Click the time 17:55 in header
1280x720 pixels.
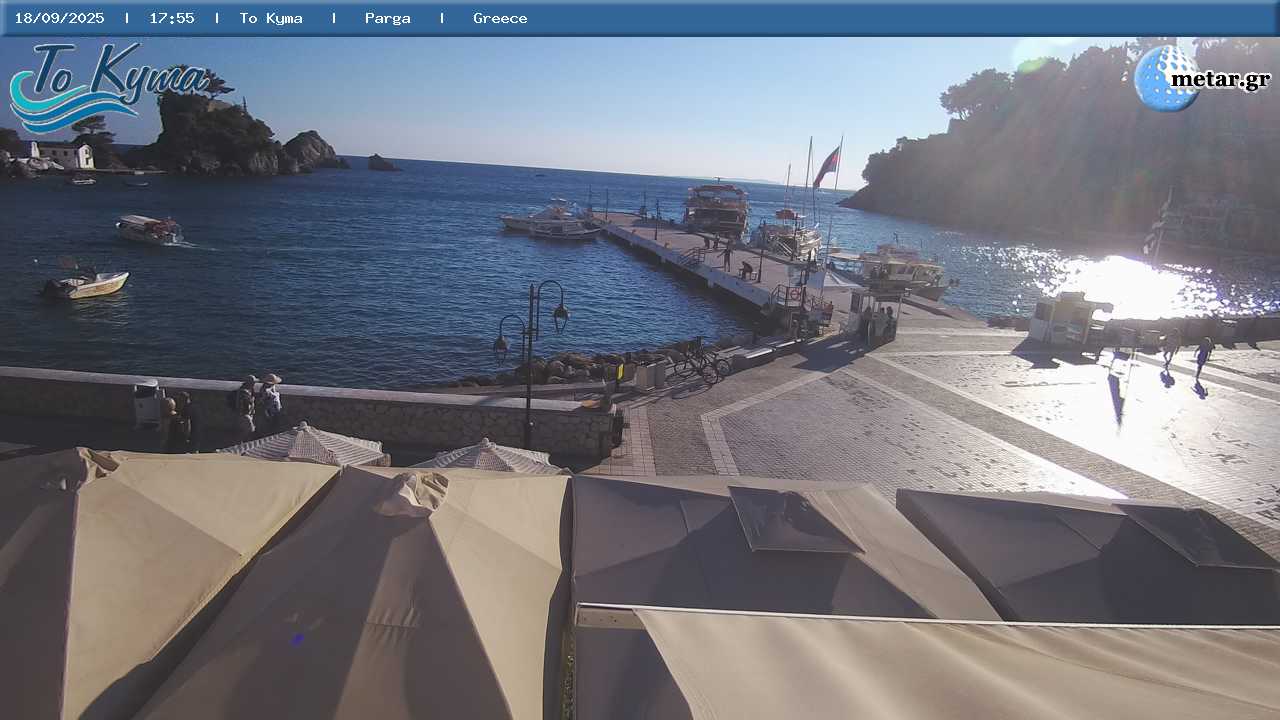point(172,18)
